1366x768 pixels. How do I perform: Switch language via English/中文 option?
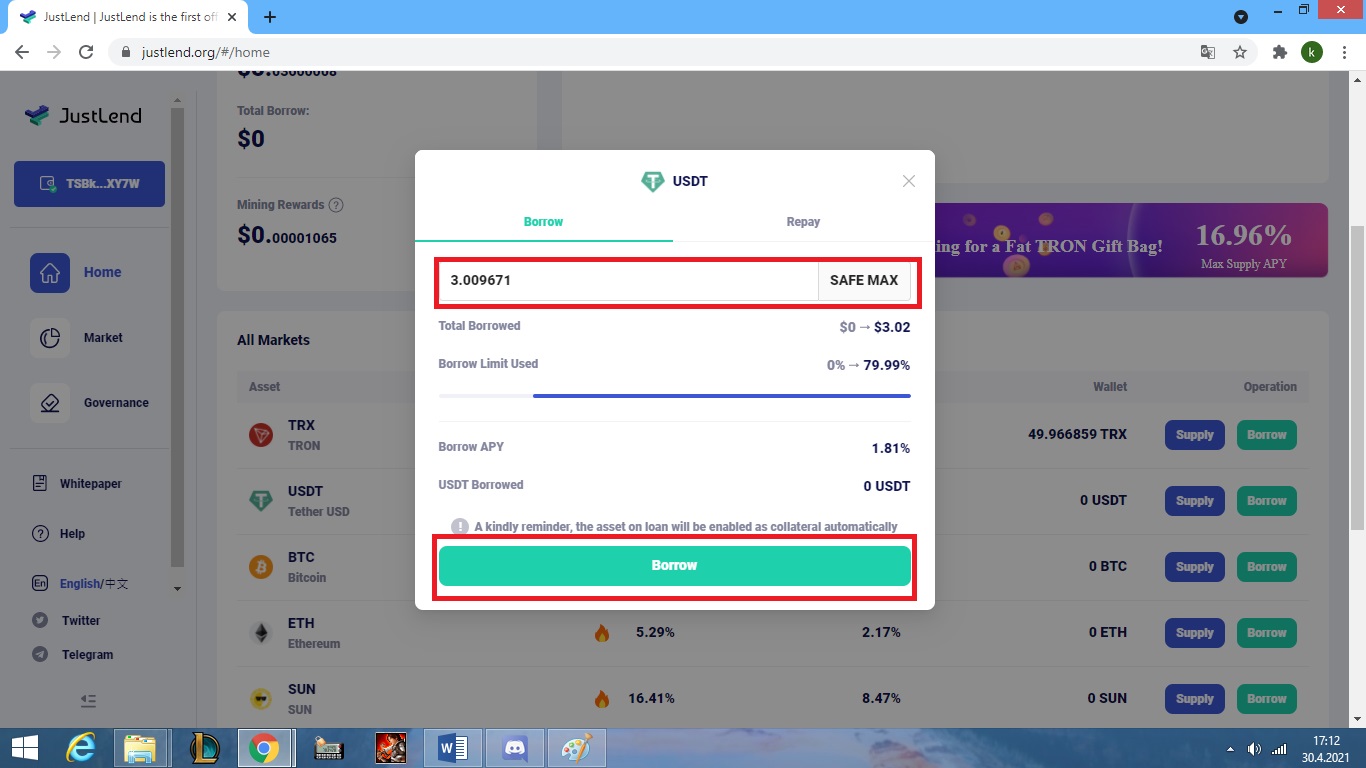point(94,584)
